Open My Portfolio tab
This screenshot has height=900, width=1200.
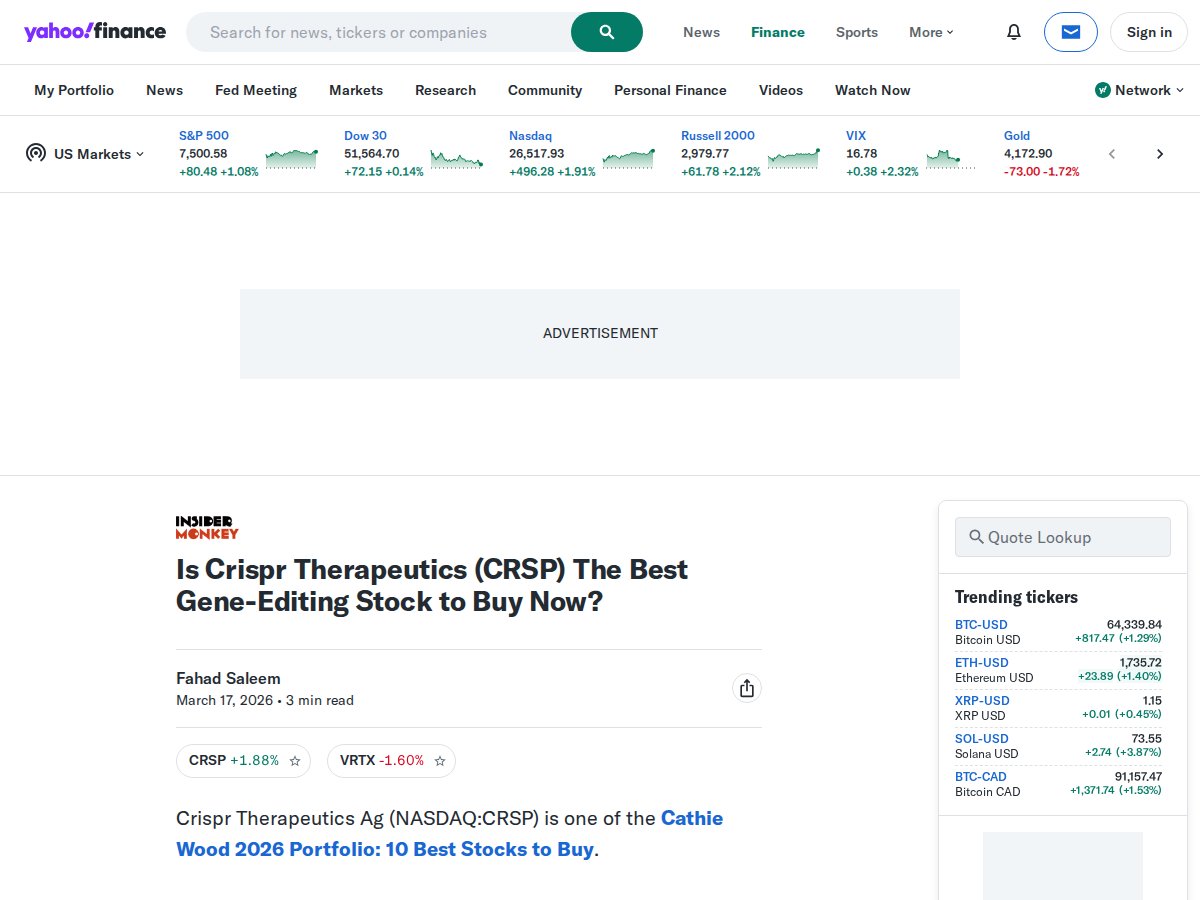(x=74, y=90)
